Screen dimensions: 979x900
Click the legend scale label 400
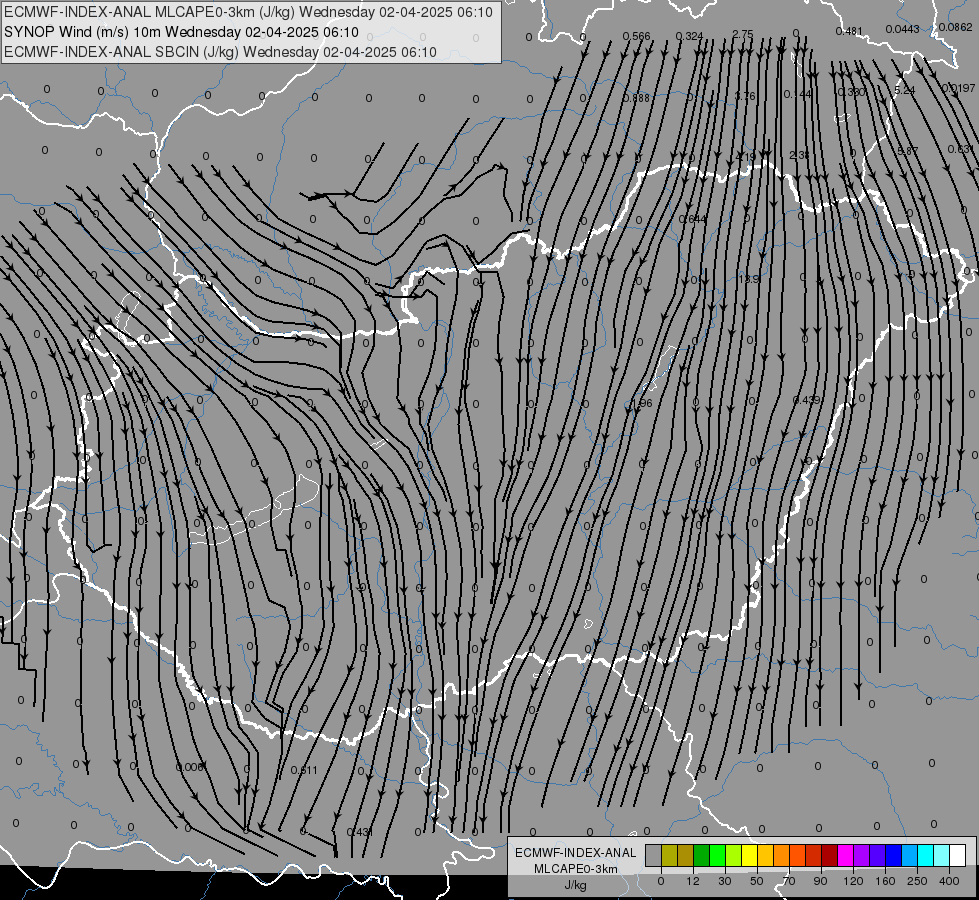pyautogui.click(x=950, y=881)
